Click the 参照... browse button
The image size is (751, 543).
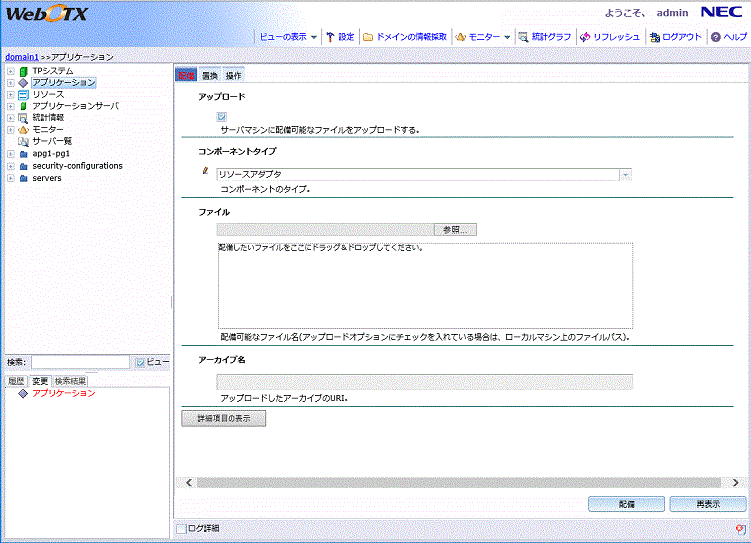(455, 229)
